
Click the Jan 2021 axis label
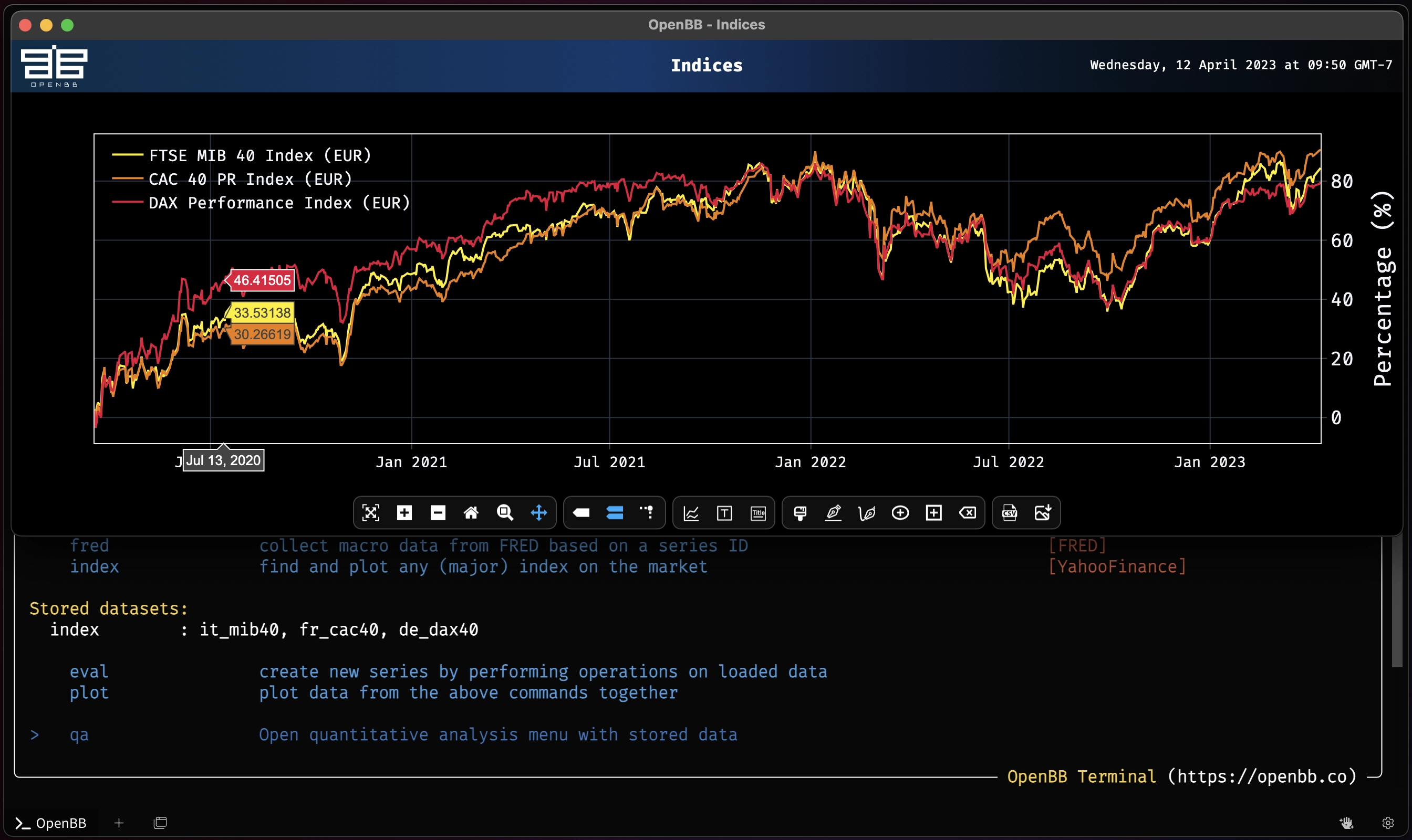pos(412,462)
